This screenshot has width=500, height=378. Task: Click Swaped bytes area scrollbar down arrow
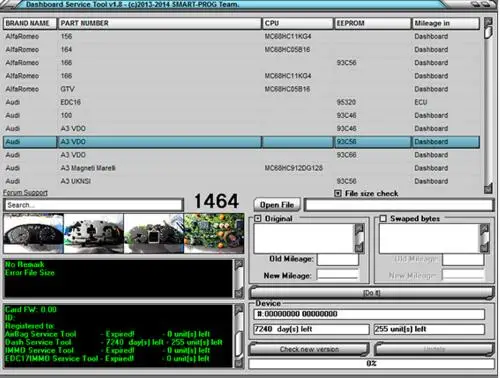[x=484, y=248]
